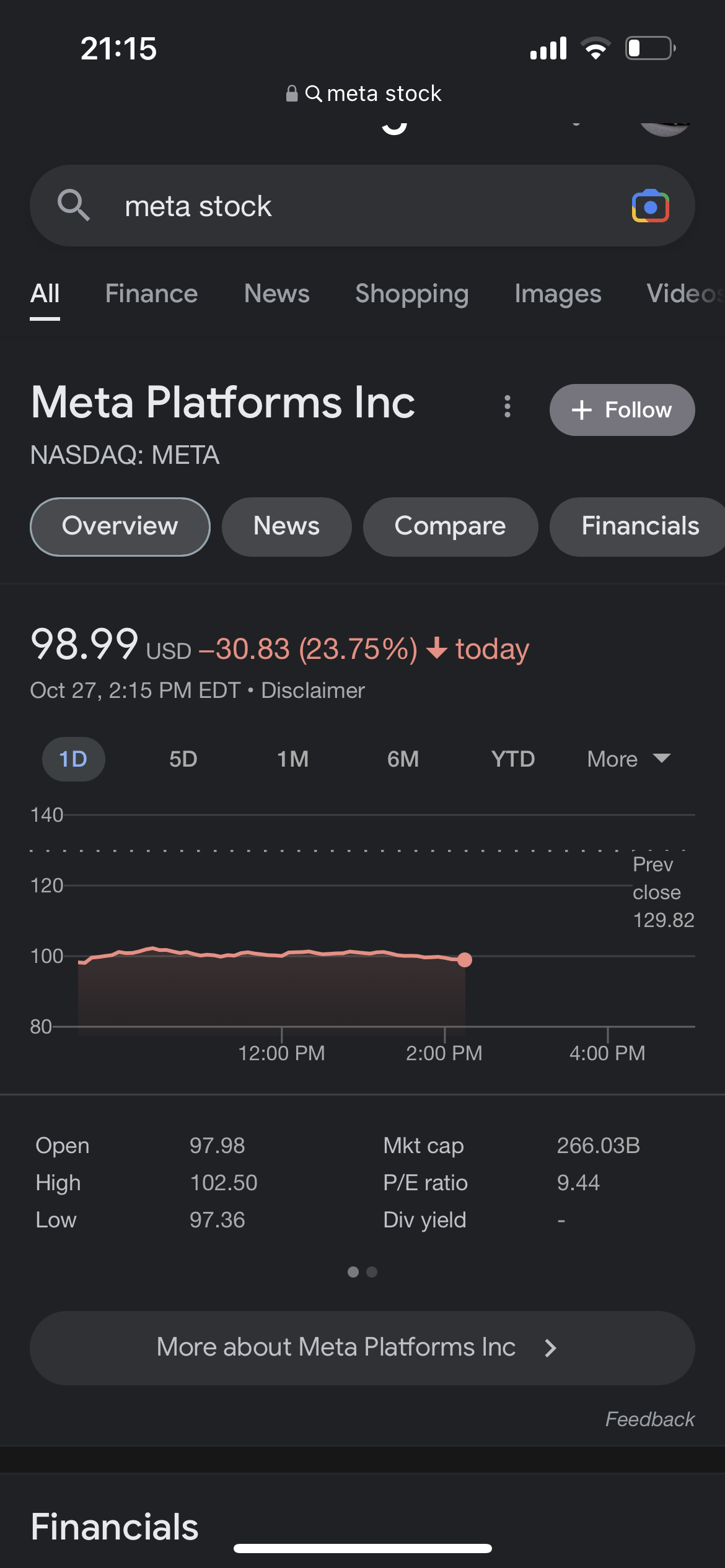
Task: Tap the meta stock address bar text
Action: (384, 94)
